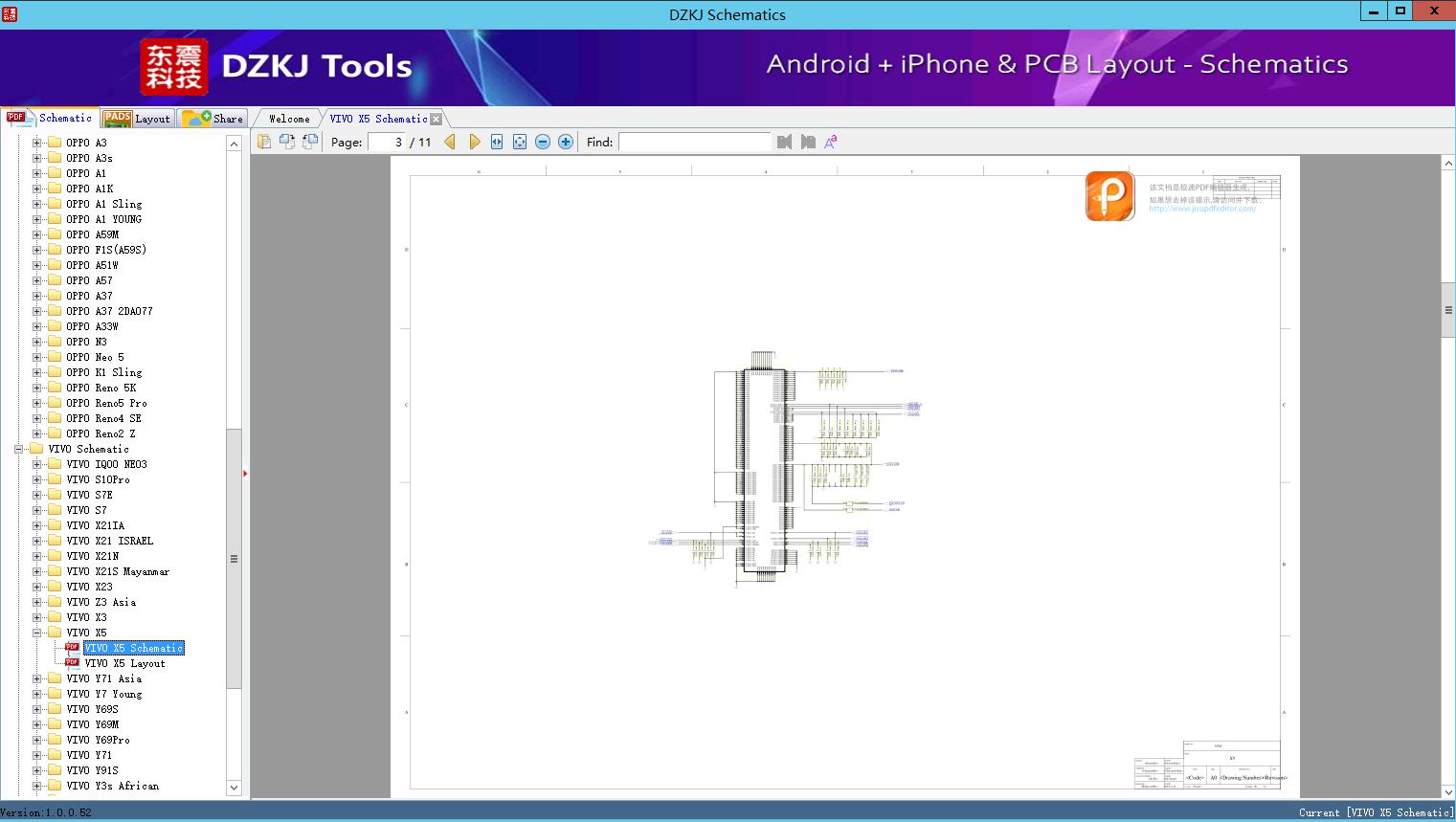Expand the VIVO X23 folder

click(37, 587)
